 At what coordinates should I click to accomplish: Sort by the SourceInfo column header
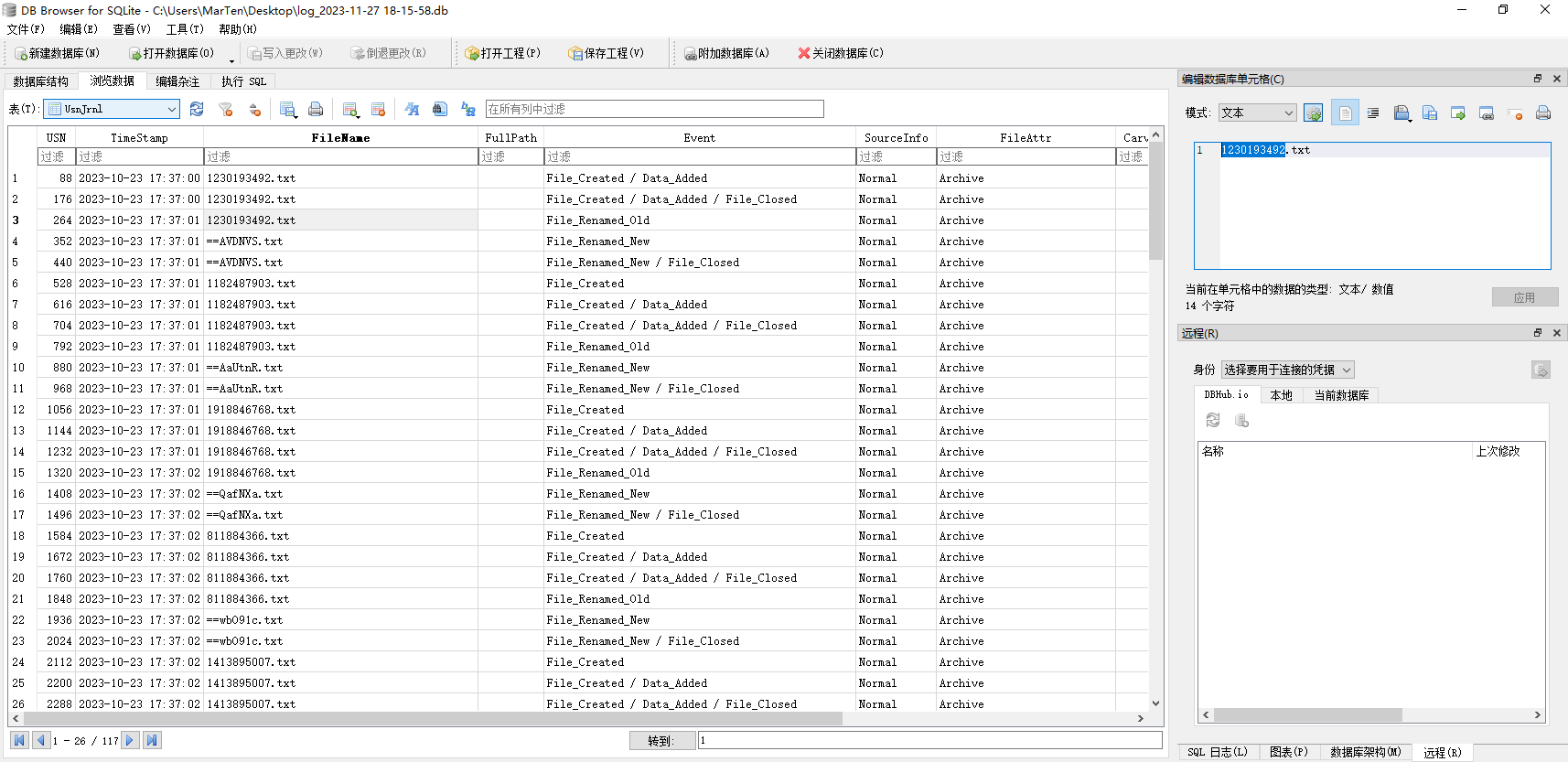click(896, 138)
